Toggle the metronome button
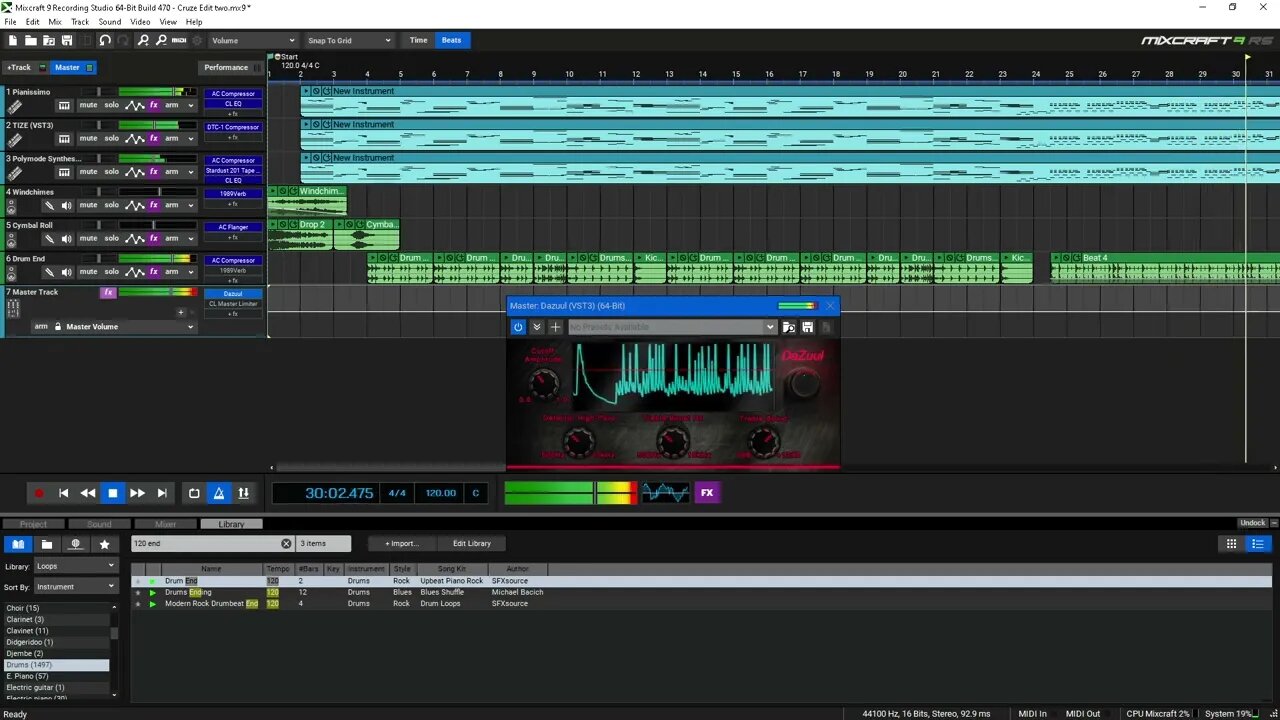The image size is (1280, 720). (219, 493)
